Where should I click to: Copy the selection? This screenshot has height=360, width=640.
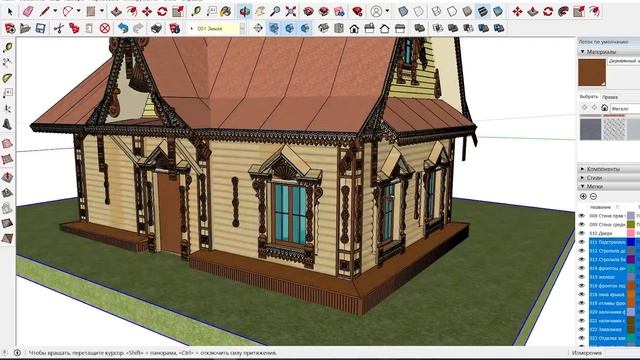[74, 28]
